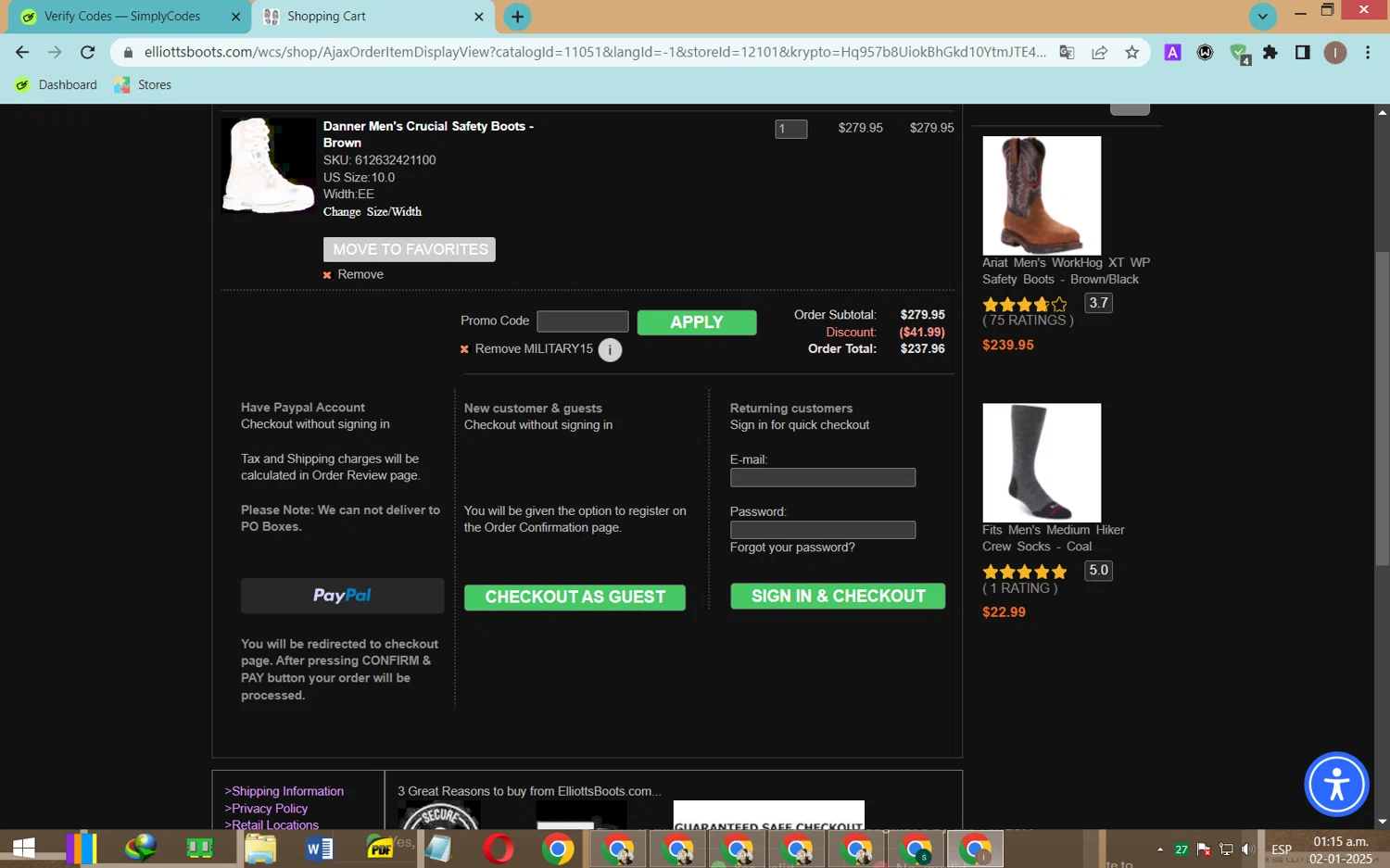Open the green shield adblock extension
Image resolution: width=1390 pixels, height=868 pixels.
pos(1239,53)
